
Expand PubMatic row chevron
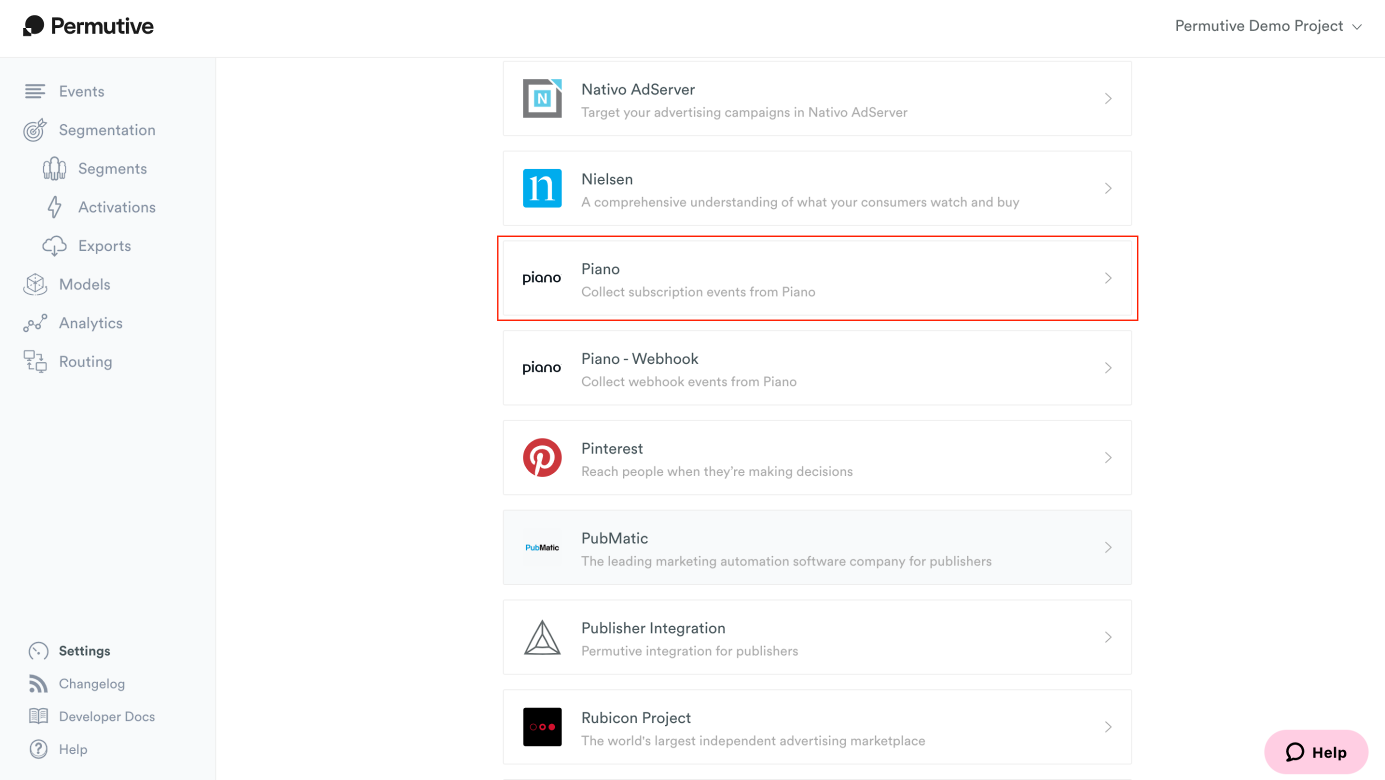pyautogui.click(x=1108, y=548)
